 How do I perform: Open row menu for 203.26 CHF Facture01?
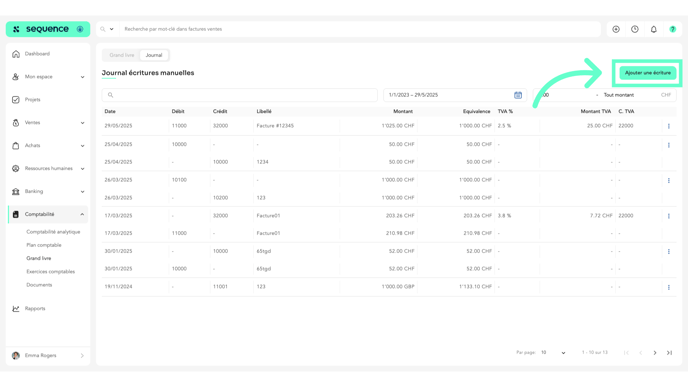(x=669, y=216)
